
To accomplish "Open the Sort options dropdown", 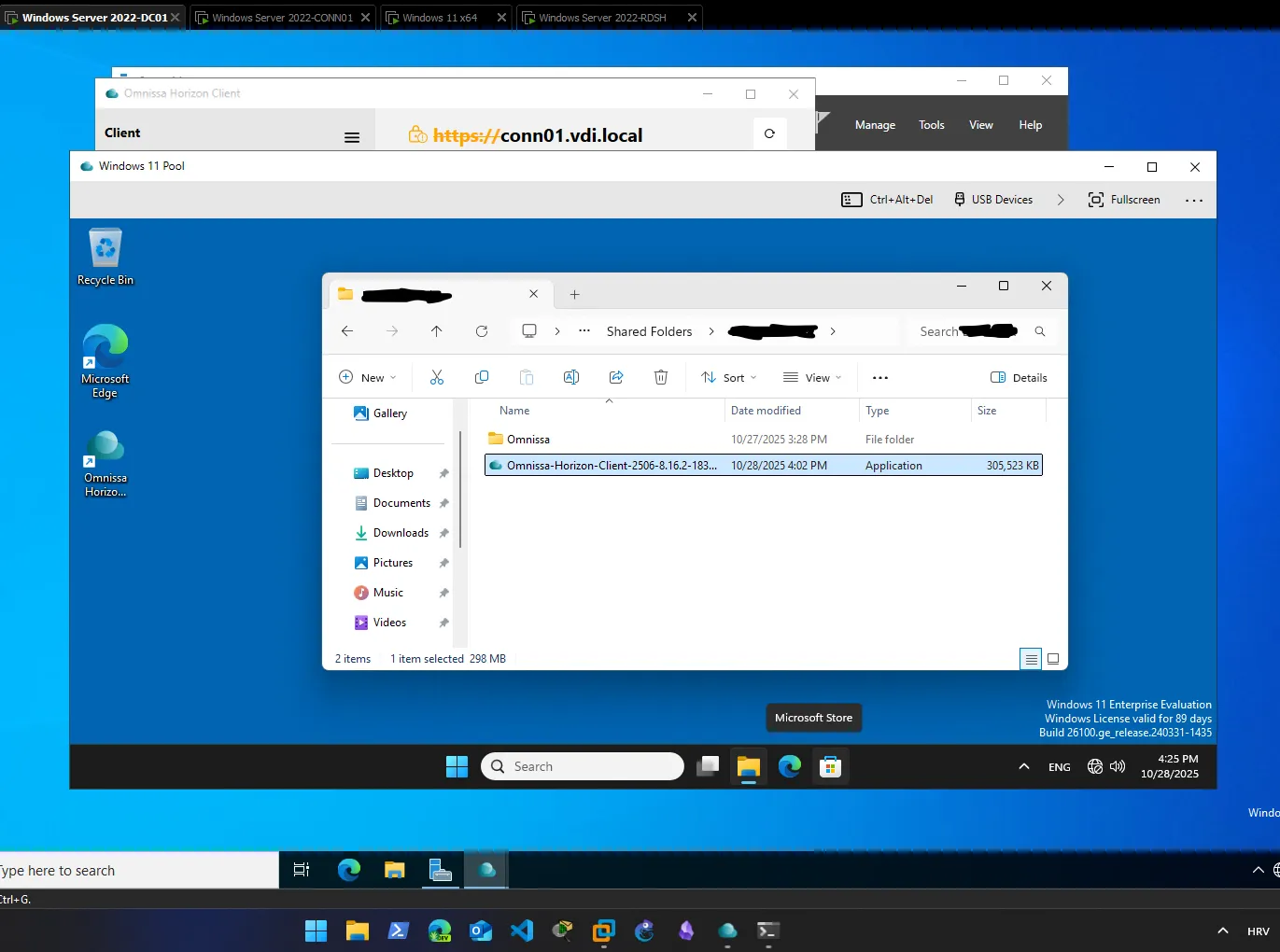I will (x=728, y=377).
